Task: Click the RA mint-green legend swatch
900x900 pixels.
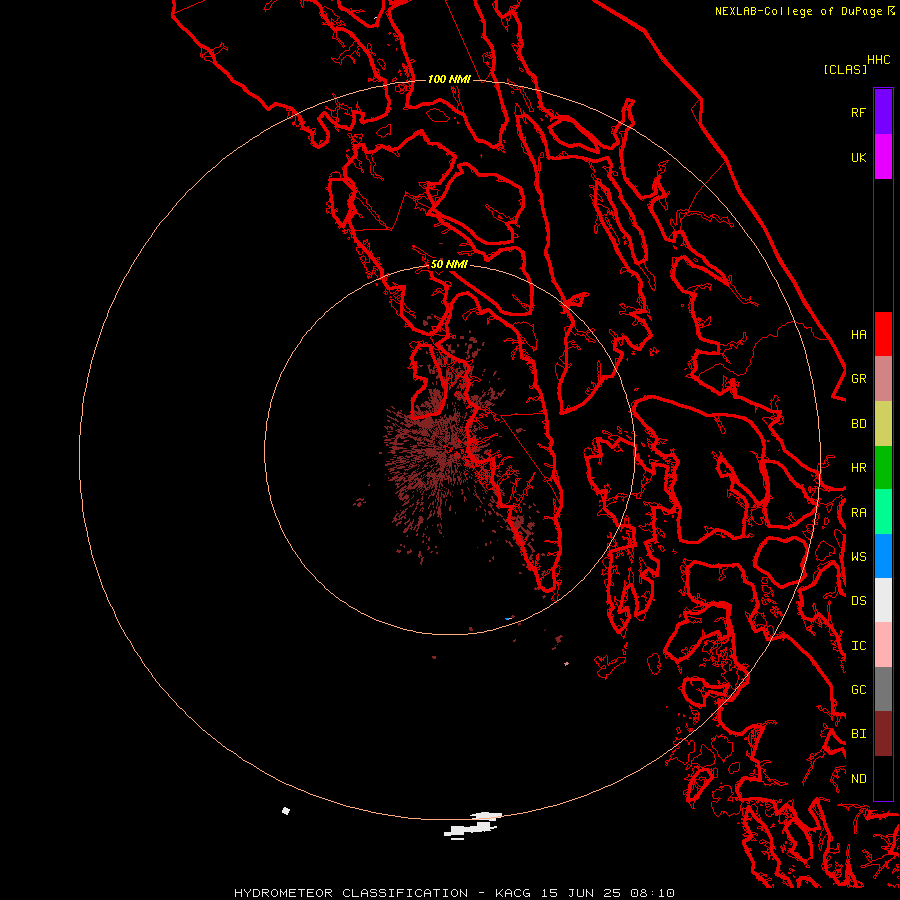Action: coord(883,512)
